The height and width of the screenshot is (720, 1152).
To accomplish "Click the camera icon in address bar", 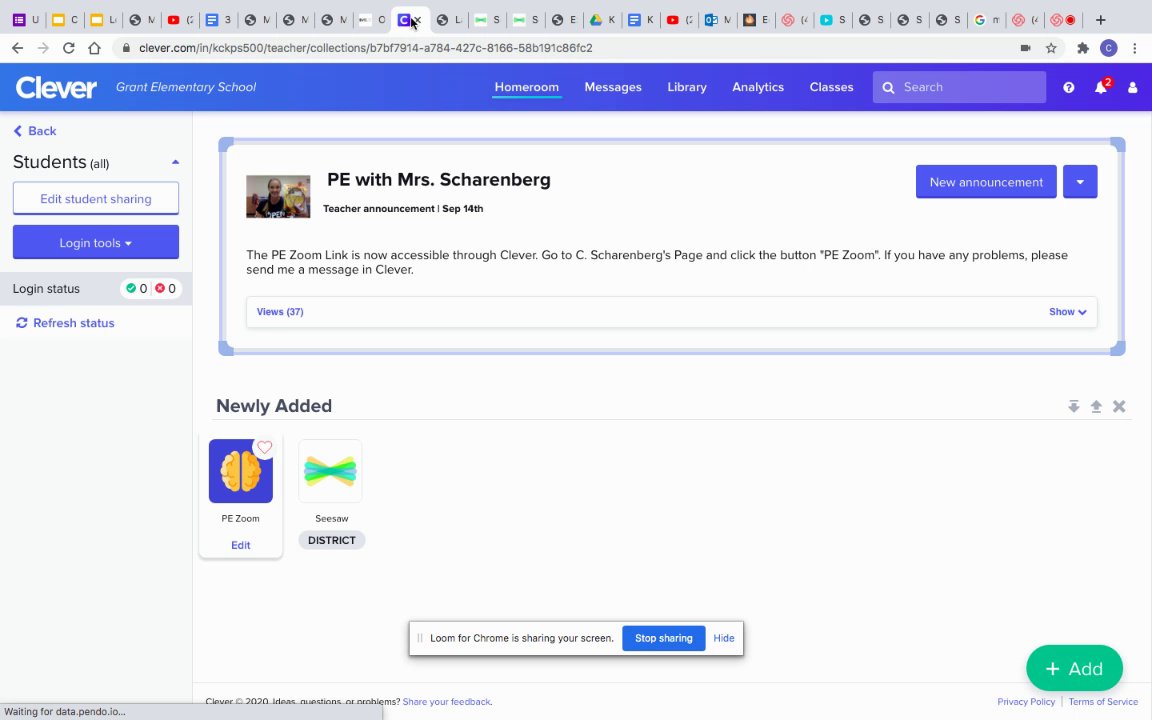I will click(1025, 48).
